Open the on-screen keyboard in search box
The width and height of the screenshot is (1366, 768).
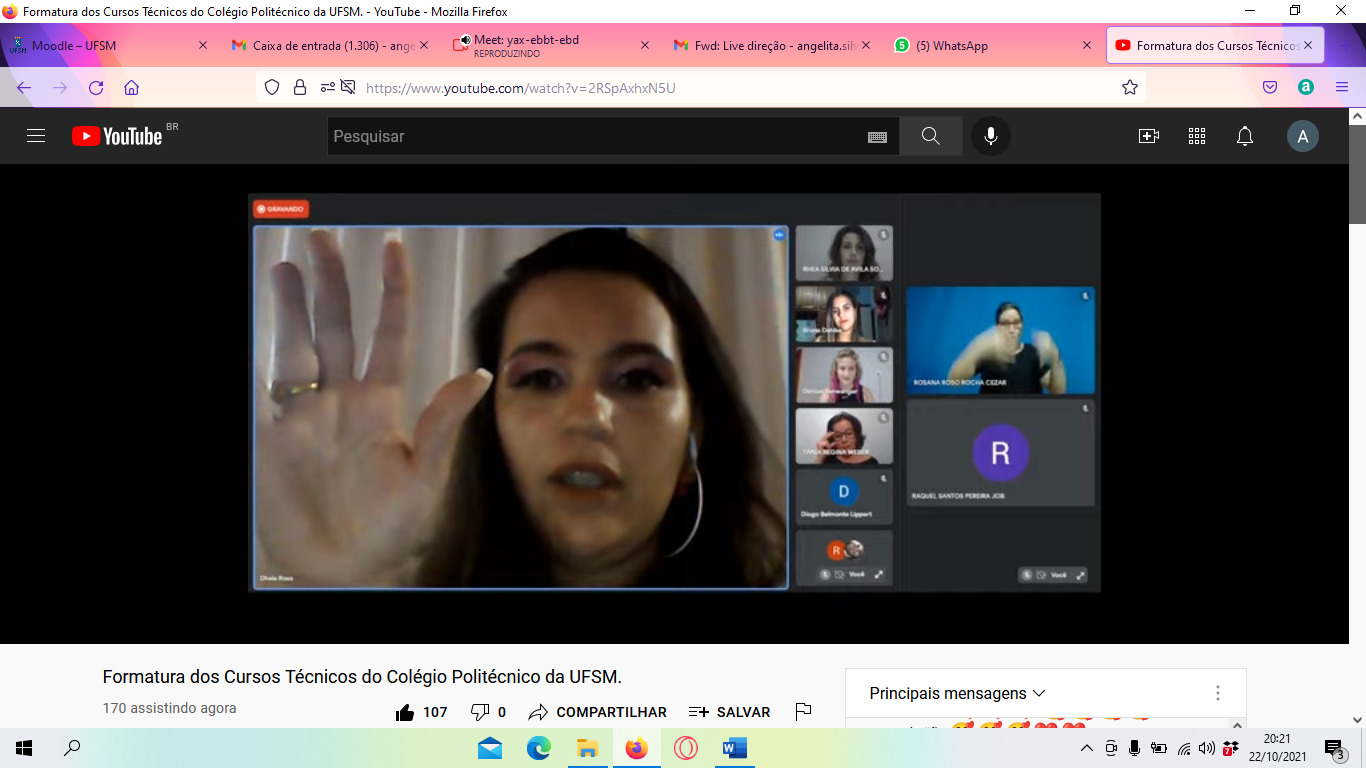[877, 137]
